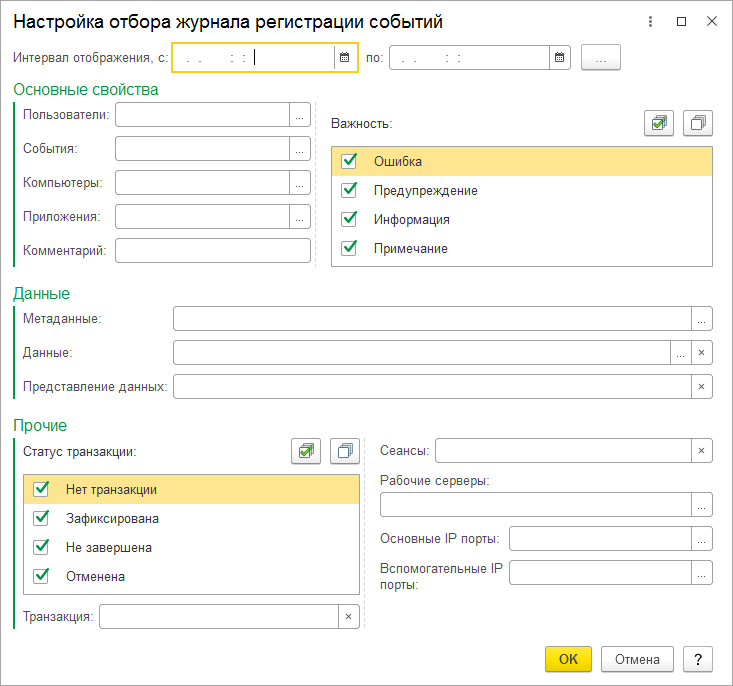Click into the Компьютеры input field

tap(202, 183)
